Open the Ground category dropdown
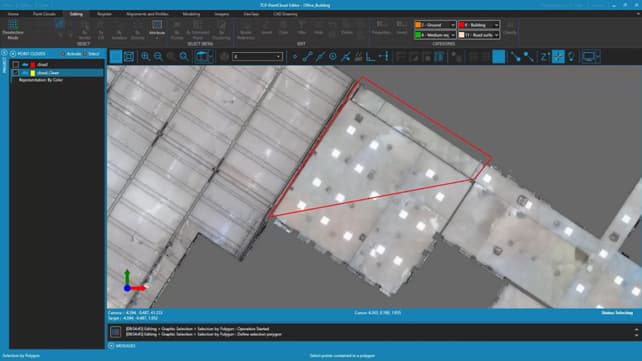This screenshot has width=642, height=361. coord(435,25)
